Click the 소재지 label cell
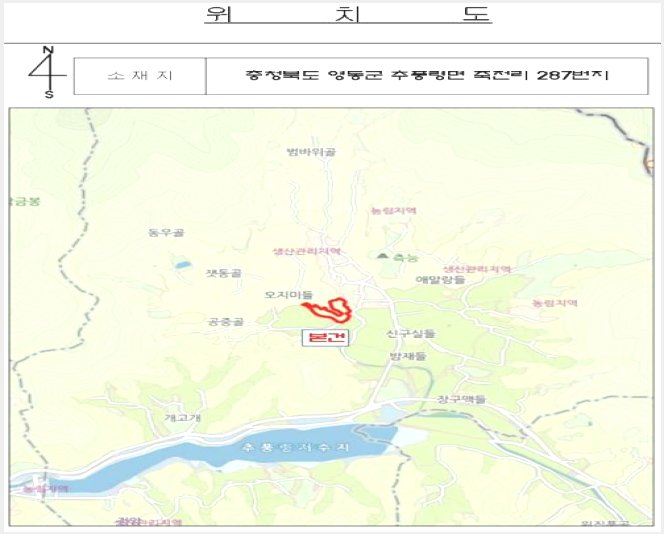 point(140,76)
